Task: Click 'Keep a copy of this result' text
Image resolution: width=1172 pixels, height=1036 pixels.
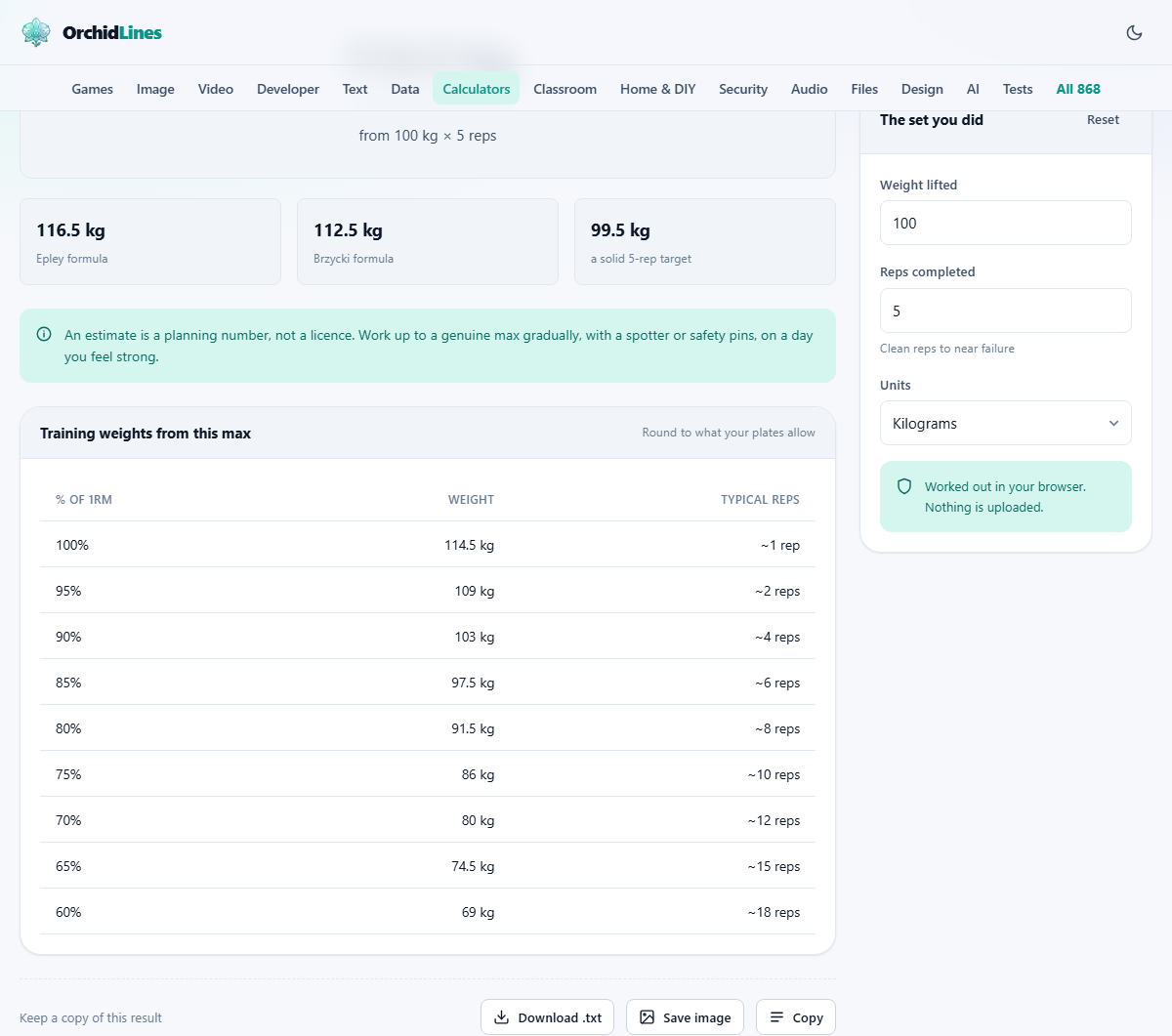Action: tap(91, 1017)
